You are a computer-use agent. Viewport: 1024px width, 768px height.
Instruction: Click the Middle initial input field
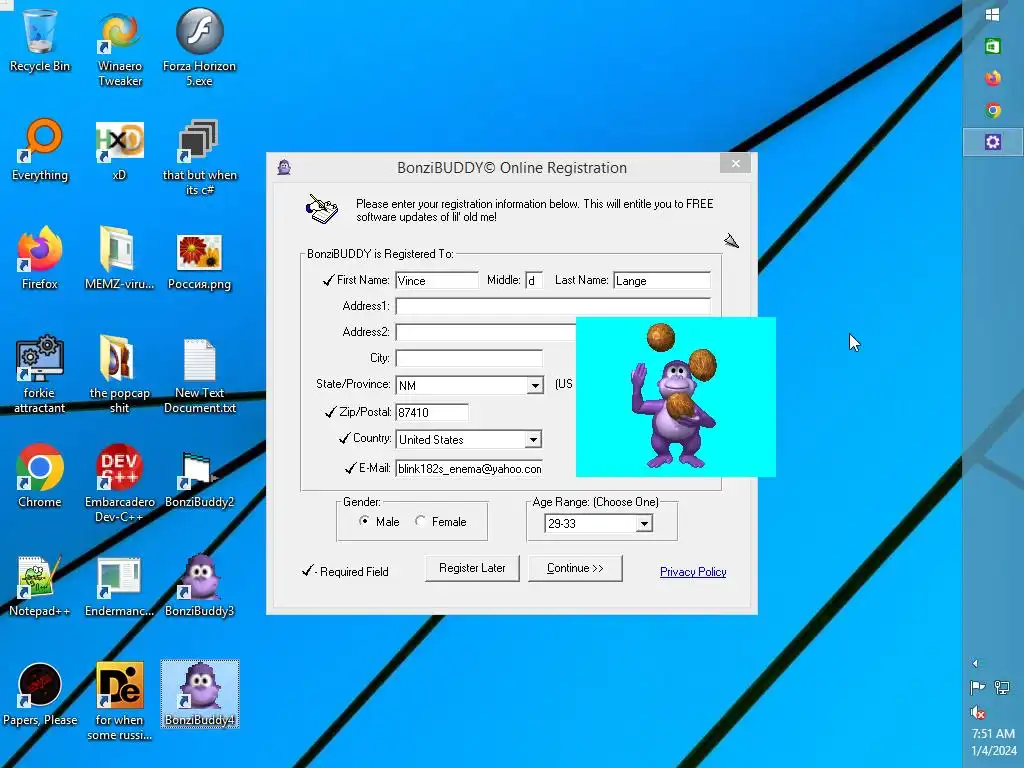pos(534,281)
